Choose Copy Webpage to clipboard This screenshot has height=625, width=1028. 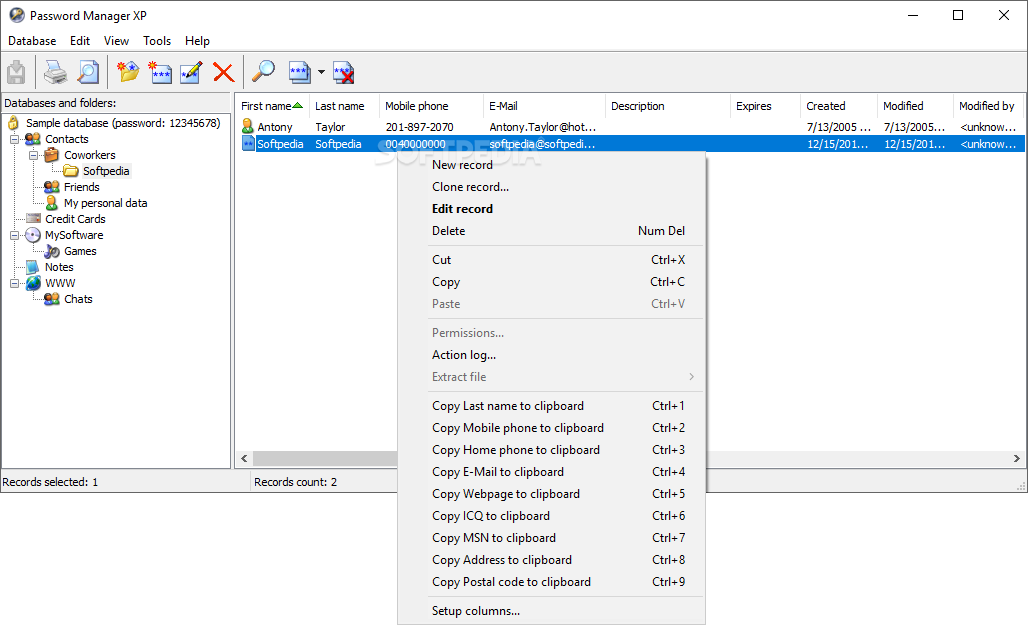click(x=551, y=494)
